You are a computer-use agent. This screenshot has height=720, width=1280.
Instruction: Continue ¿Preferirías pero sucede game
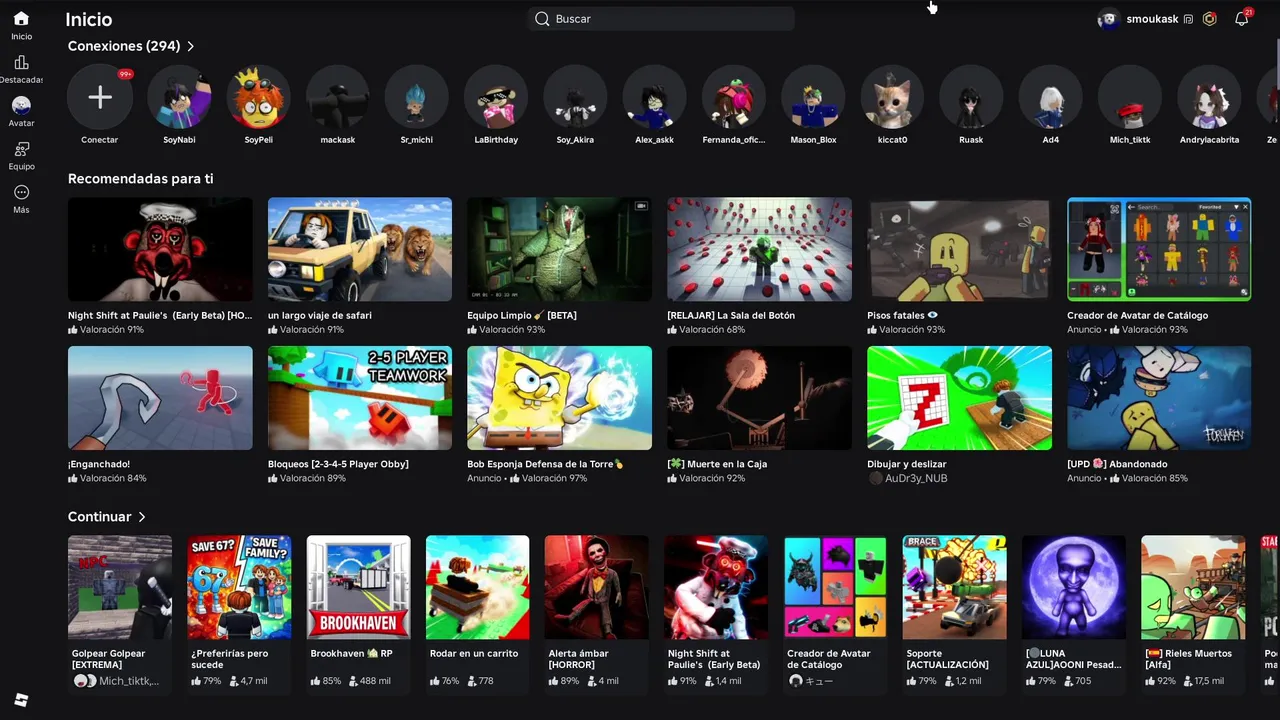239,614
